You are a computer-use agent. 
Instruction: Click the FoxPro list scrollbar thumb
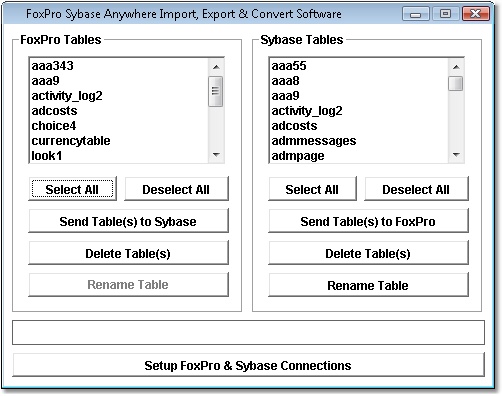216,91
